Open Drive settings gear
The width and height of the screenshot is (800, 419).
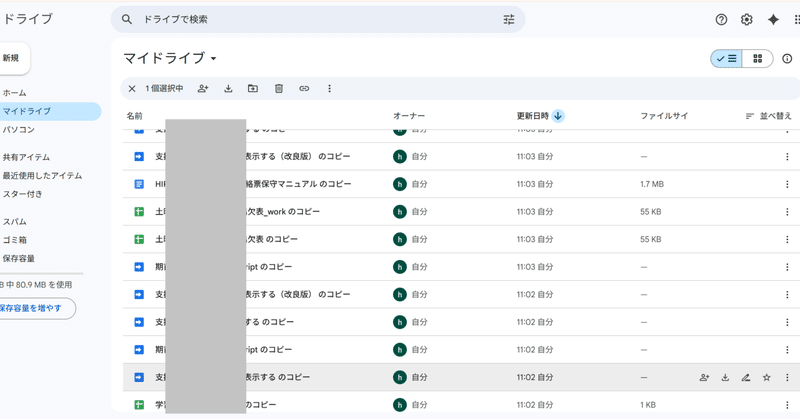tap(746, 19)
